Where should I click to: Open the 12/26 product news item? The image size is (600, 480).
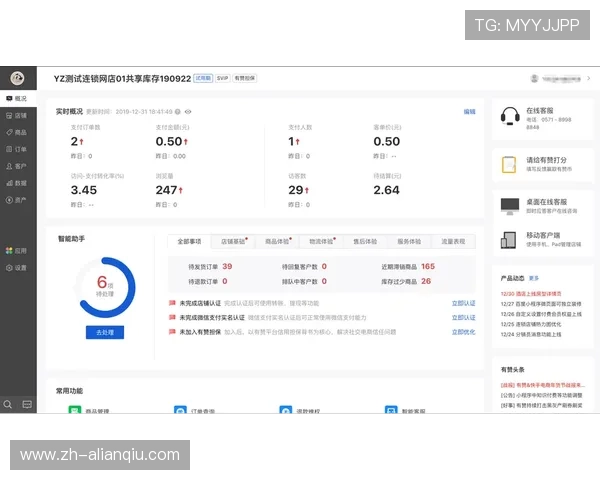(541, 314)
